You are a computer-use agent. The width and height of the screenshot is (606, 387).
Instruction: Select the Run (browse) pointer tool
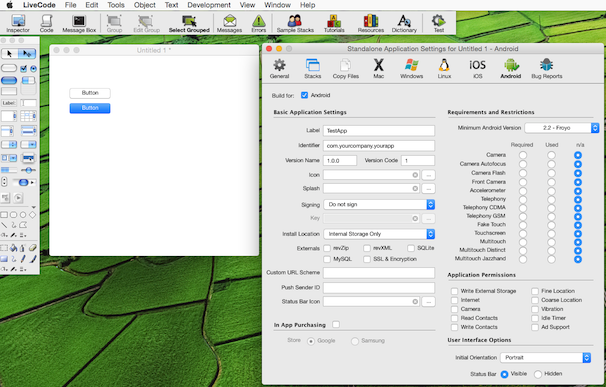click(10, 53)
